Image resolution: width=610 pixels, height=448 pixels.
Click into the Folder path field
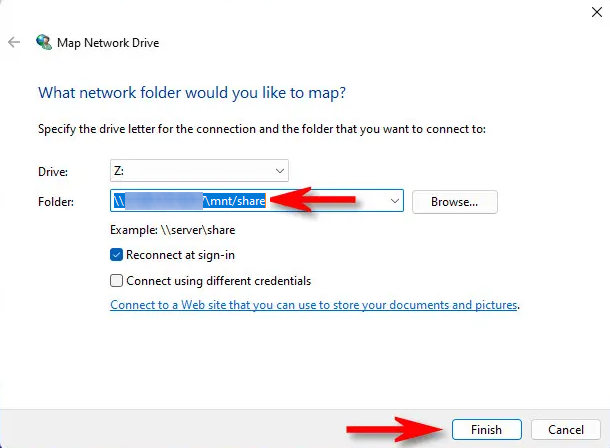[250, 201]
